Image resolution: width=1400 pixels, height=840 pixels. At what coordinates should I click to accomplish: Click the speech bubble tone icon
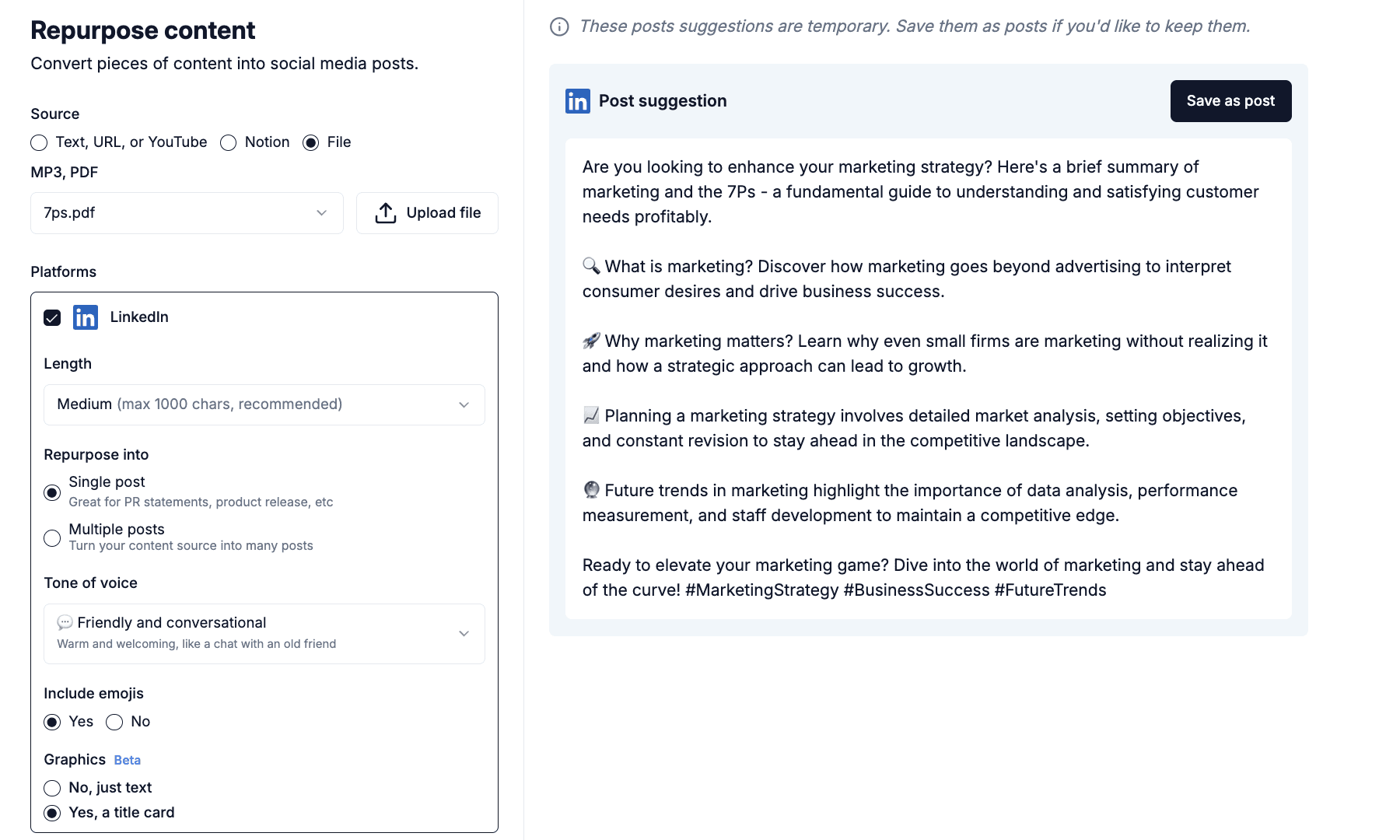coord(65,623)
